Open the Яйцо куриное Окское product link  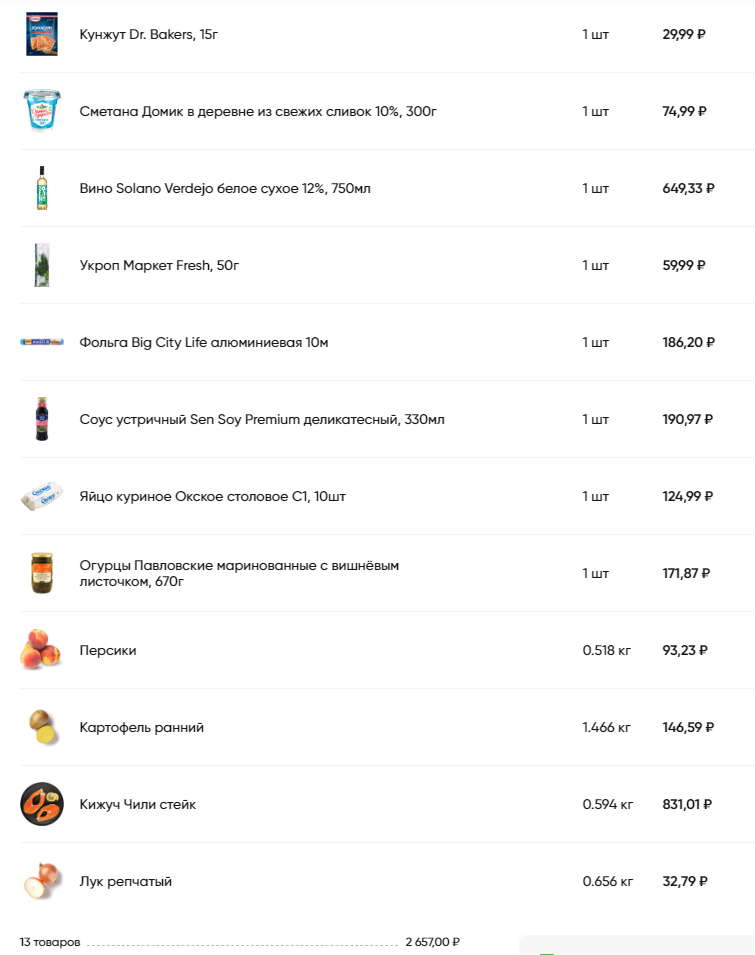click(x=212, y=496)
